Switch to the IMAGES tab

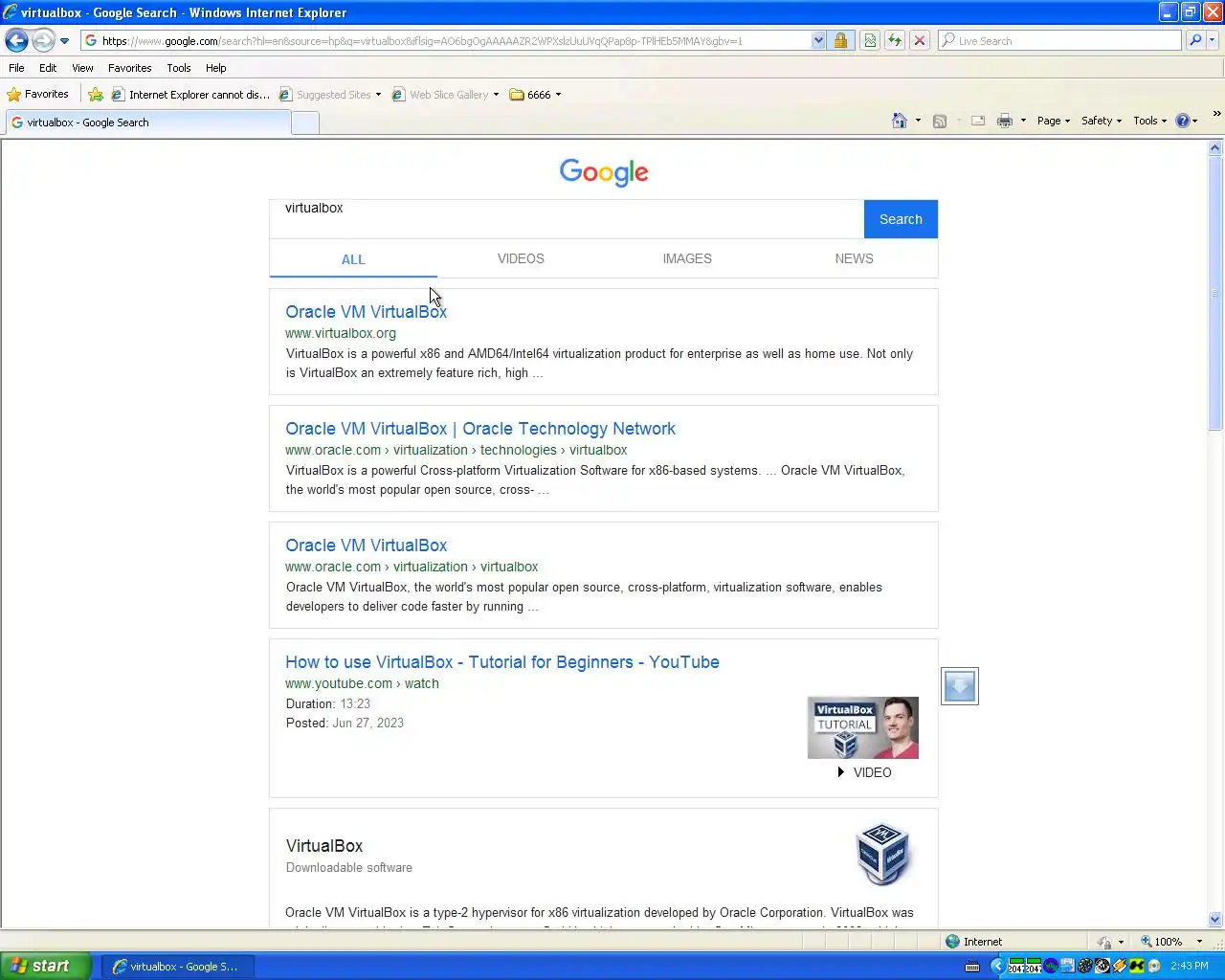[x=687, y=258]
